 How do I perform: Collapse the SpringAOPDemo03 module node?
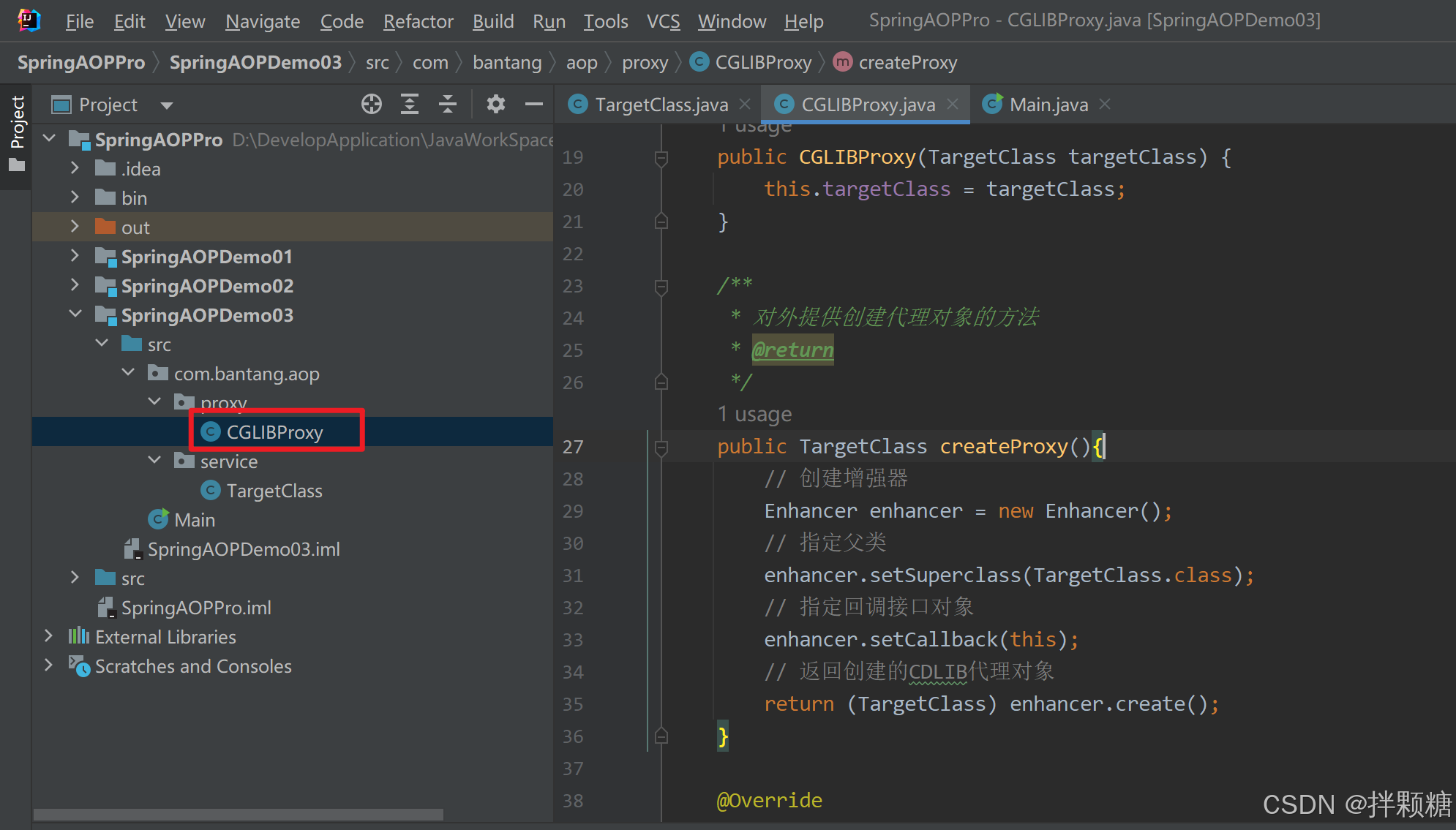pos(75,314)
